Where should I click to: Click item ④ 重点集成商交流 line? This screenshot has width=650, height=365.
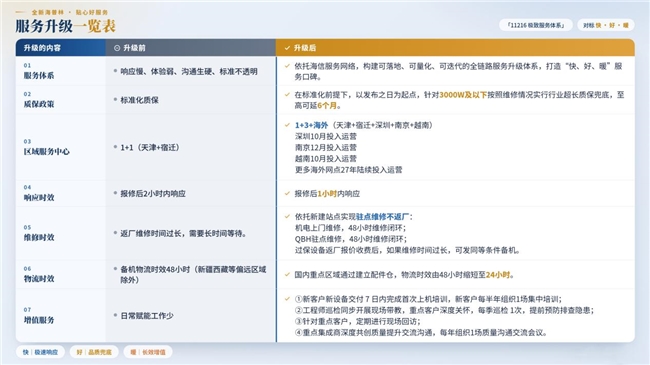421,333
